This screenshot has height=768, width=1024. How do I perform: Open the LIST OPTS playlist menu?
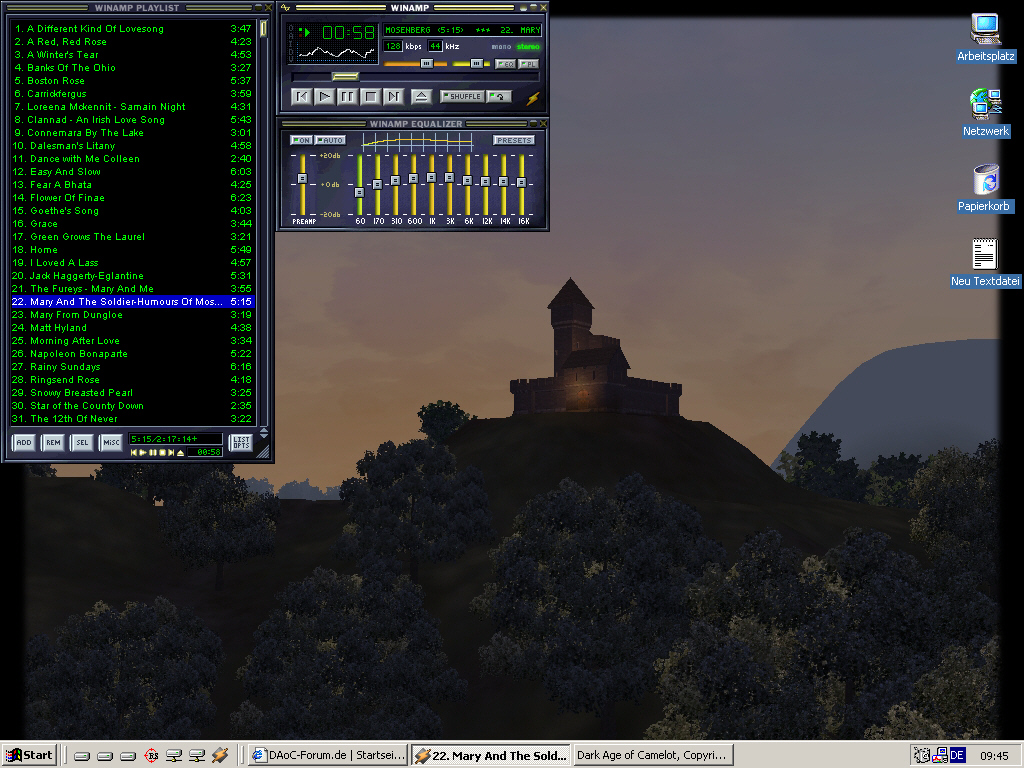click(241, 443)
